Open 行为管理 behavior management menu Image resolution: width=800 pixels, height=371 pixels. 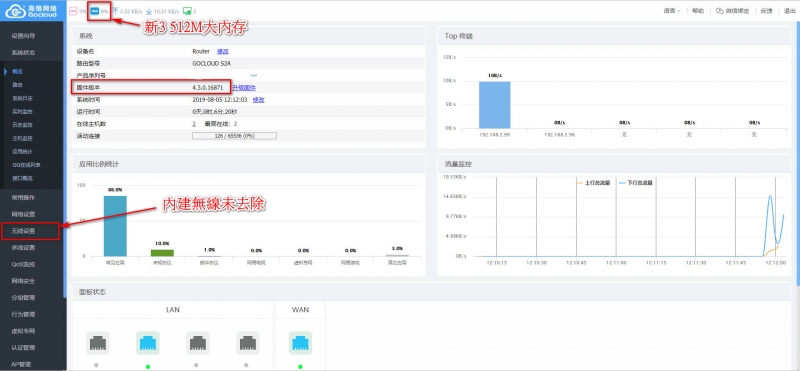click(x=23, y=314)
